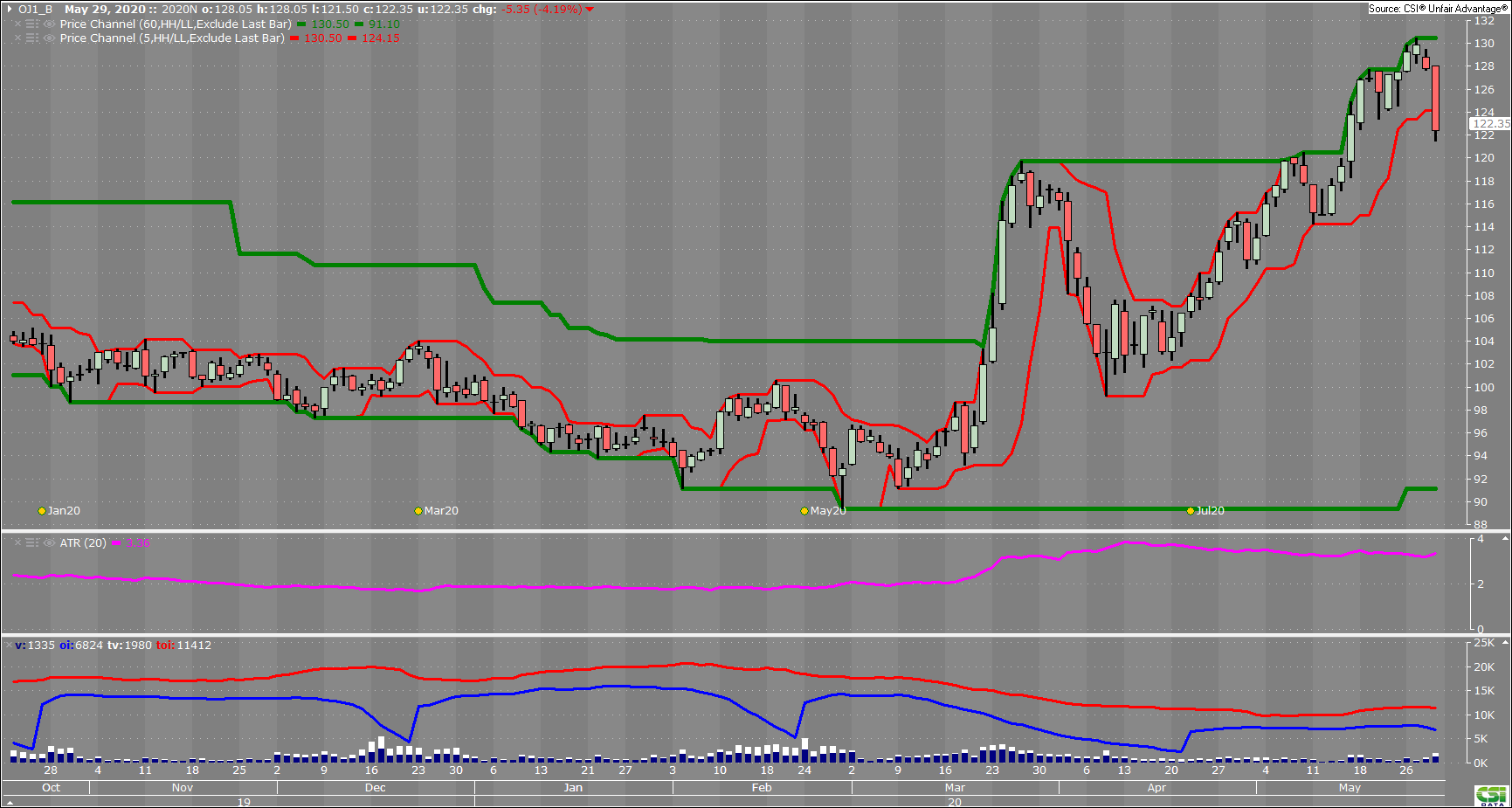Open settings for Price Channel 60 indicator
Image resolution: width=1512 pixels, height=808 pixels.
pos(32,24)
